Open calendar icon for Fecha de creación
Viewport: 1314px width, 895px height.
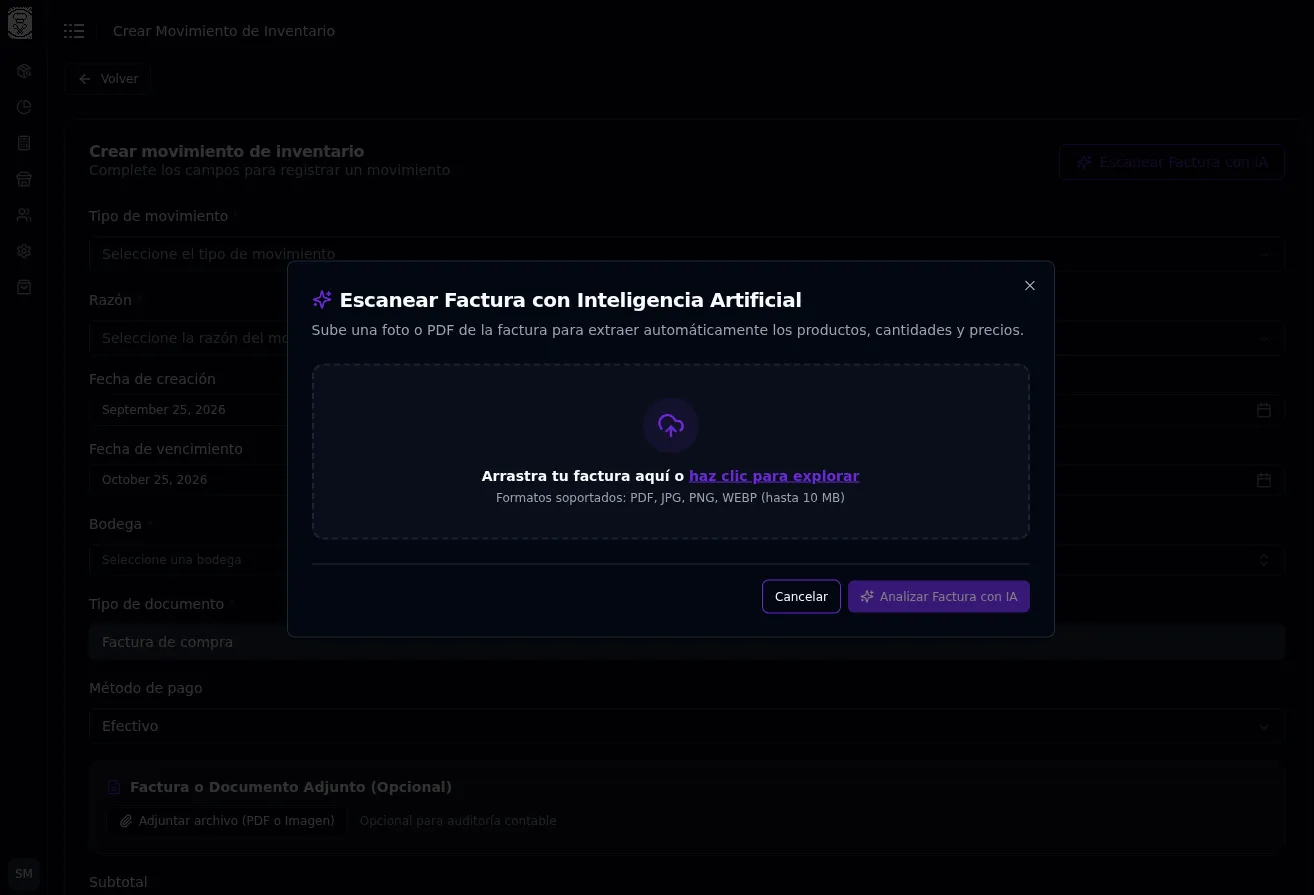[1264, 410]
